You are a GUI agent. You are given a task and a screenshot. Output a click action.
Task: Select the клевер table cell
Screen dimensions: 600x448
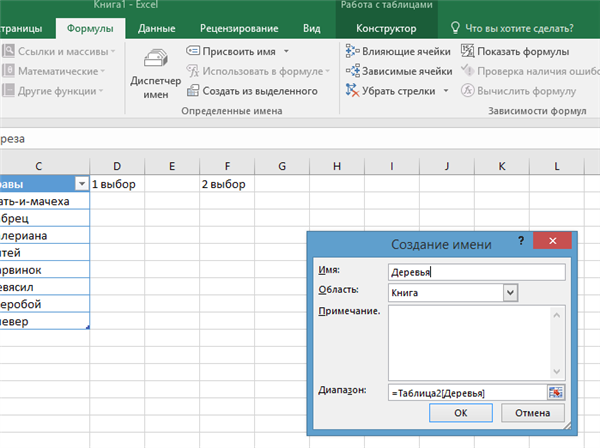click(x=44, y=321)
